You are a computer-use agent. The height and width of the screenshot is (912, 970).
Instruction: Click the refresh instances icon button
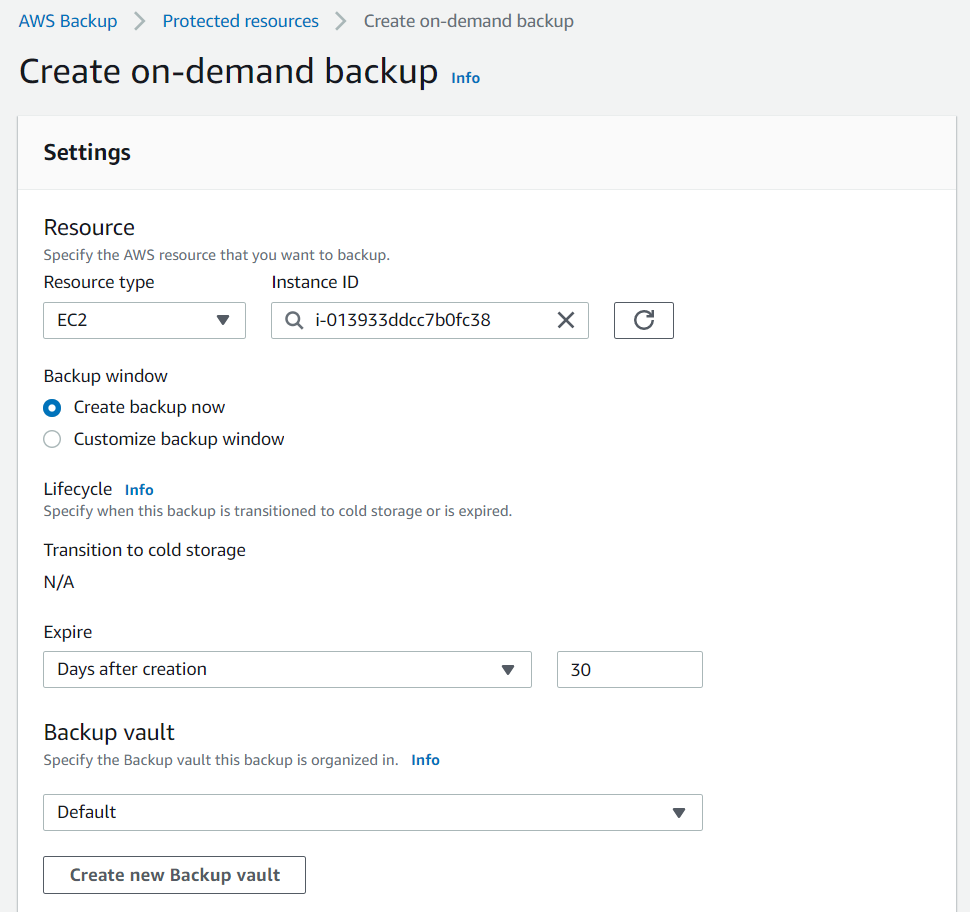click(643, 320)
